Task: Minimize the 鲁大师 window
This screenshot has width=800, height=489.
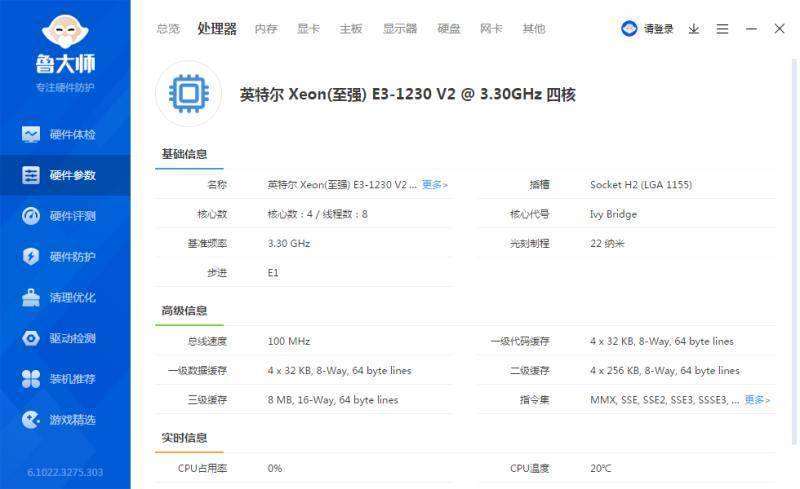Action: tap(751, 29)
